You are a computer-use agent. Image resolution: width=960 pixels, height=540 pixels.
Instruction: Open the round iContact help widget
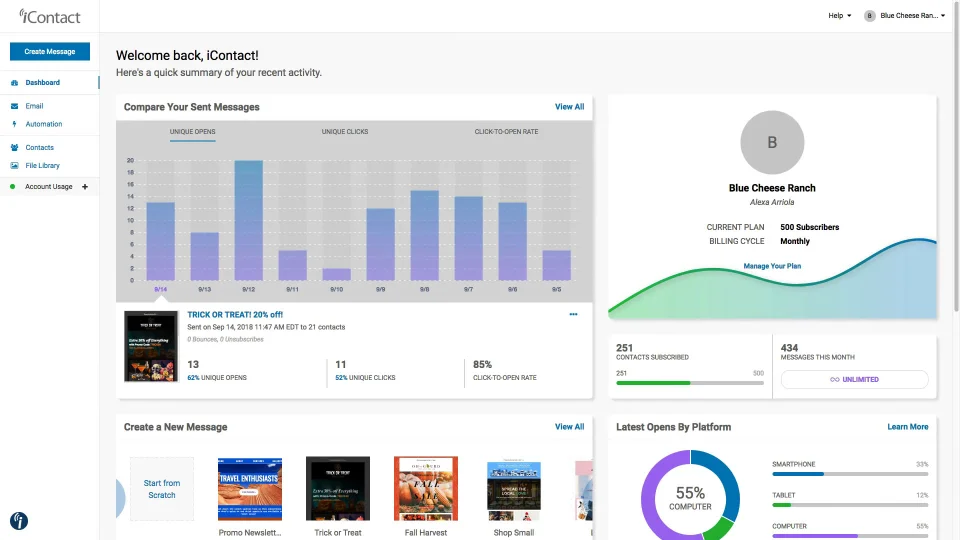[x=19, y=521]
